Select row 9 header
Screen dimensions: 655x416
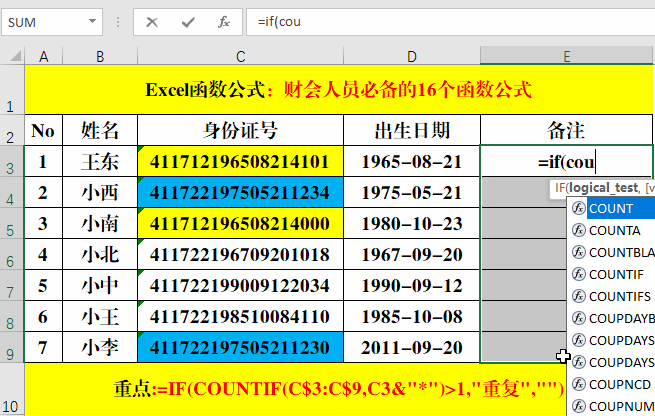[x=12, y=347]
